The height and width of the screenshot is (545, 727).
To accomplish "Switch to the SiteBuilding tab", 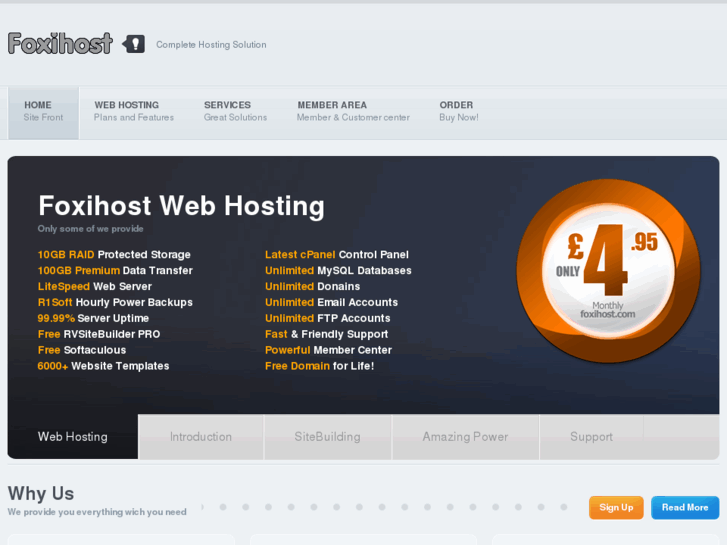I will point(327,436).
